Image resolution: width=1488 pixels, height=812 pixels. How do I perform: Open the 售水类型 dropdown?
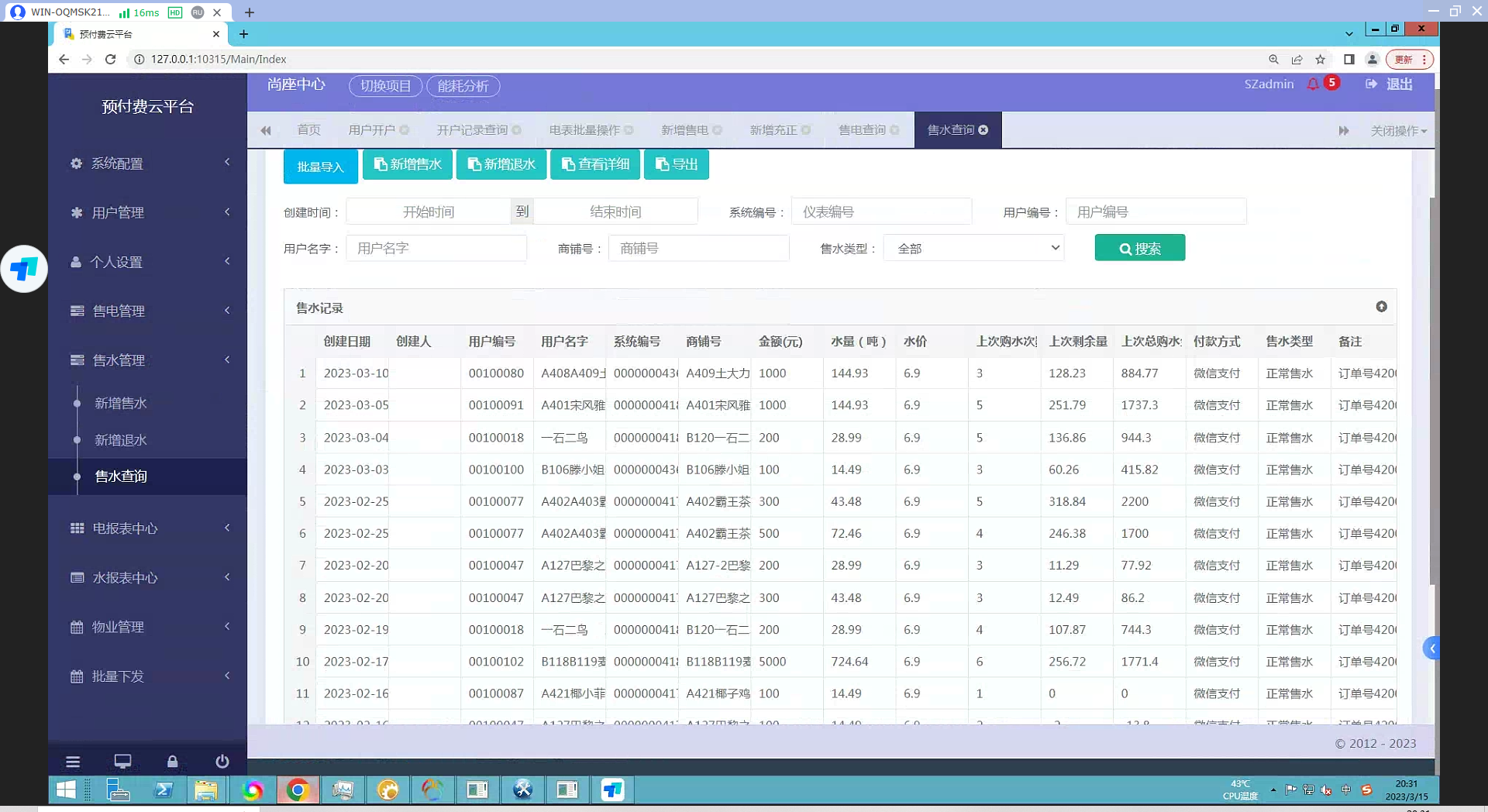coord(973,248)
